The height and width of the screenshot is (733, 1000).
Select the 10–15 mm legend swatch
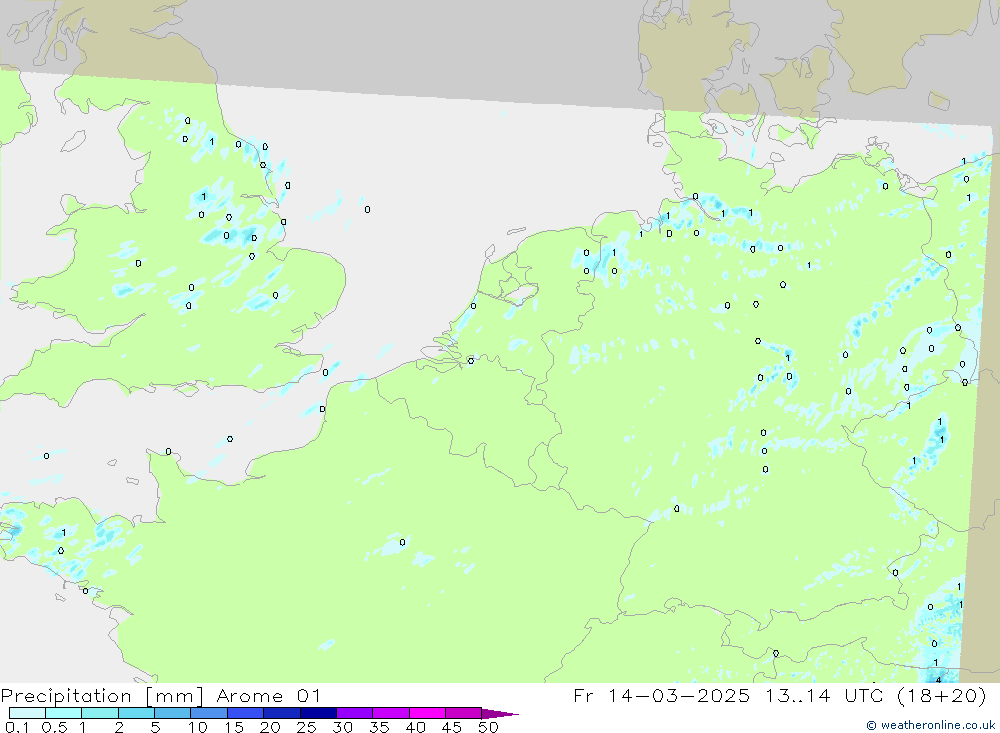(x=209, y=713)
